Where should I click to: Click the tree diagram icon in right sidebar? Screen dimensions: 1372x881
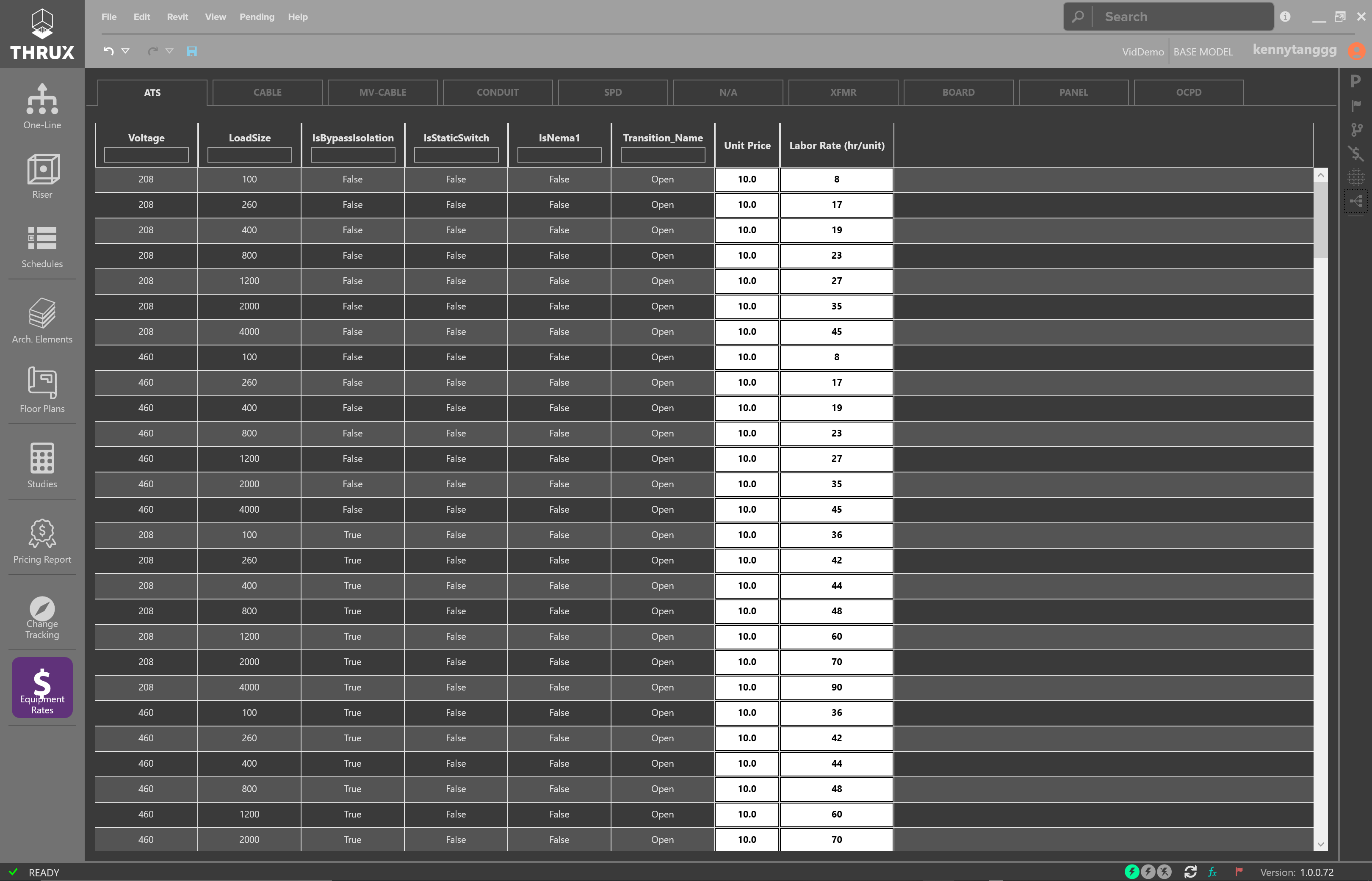(x=1356, y=201)
